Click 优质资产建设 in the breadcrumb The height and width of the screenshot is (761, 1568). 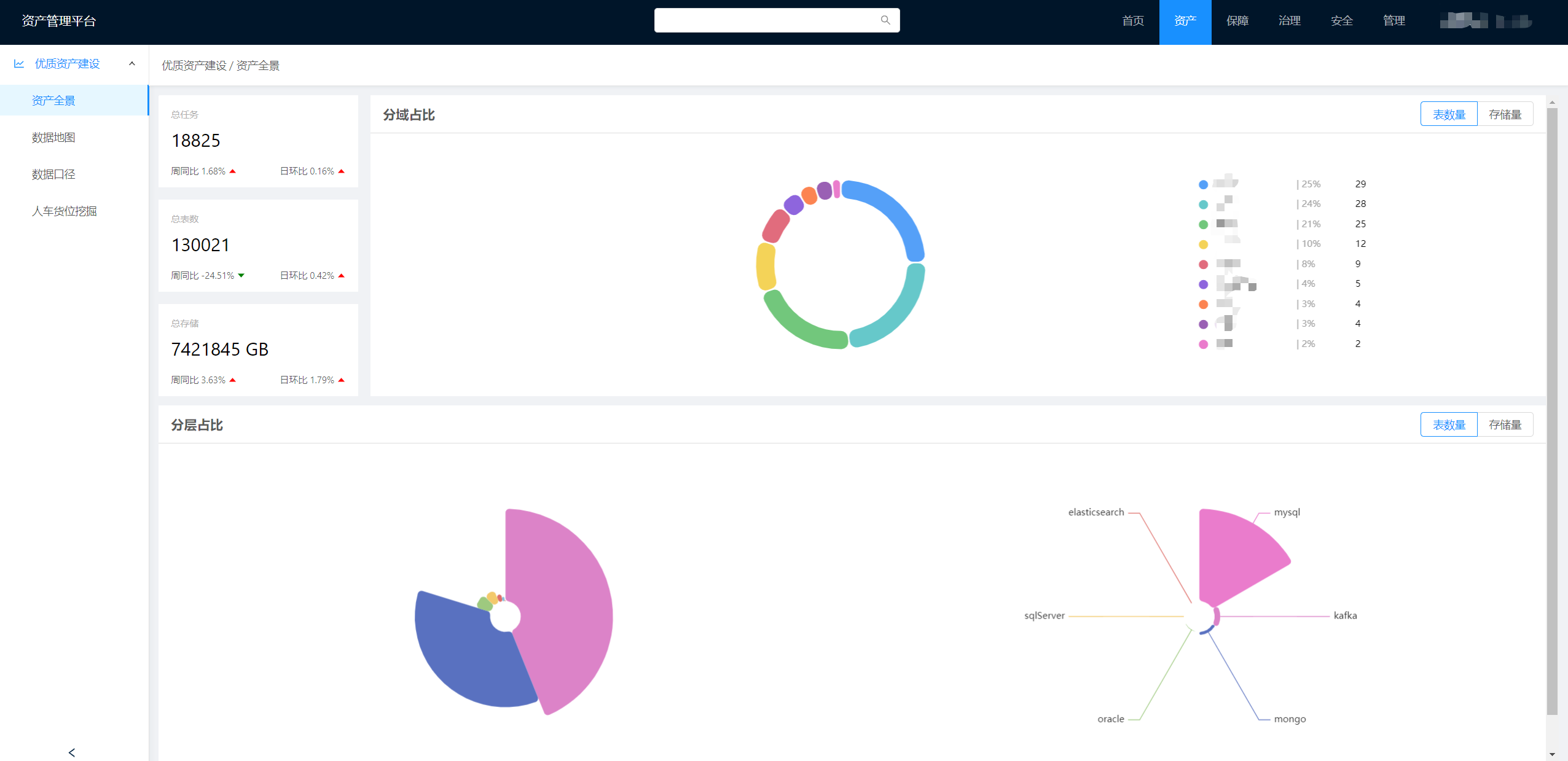pyautogui.click(x=194, y=66)
